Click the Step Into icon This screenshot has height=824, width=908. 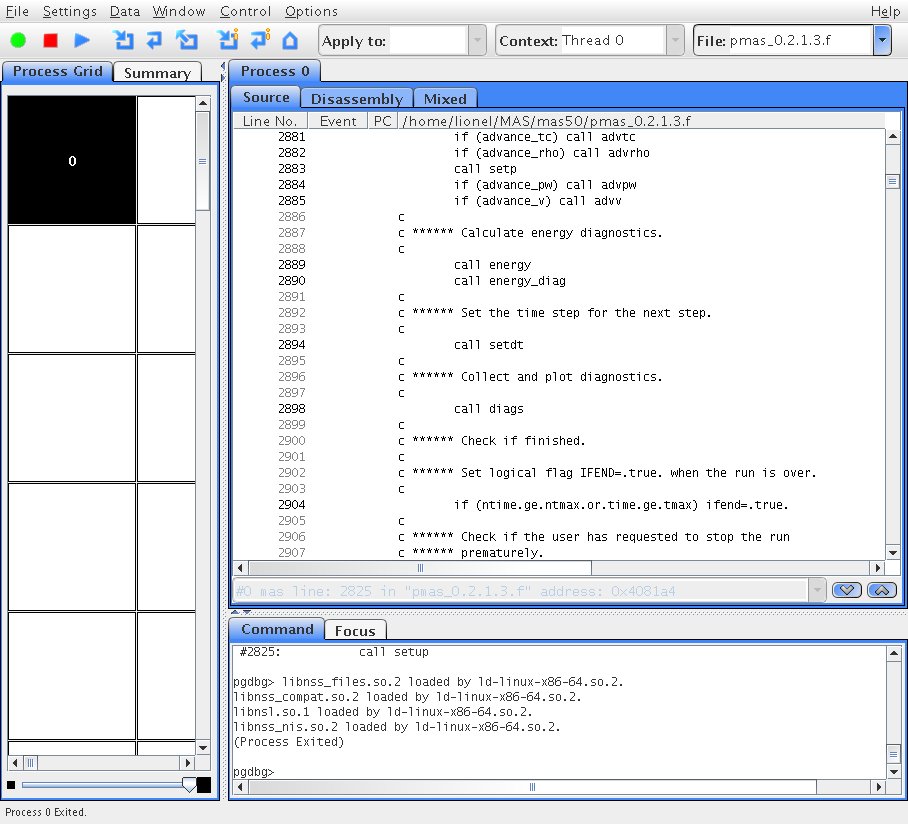tap(123, 41)
